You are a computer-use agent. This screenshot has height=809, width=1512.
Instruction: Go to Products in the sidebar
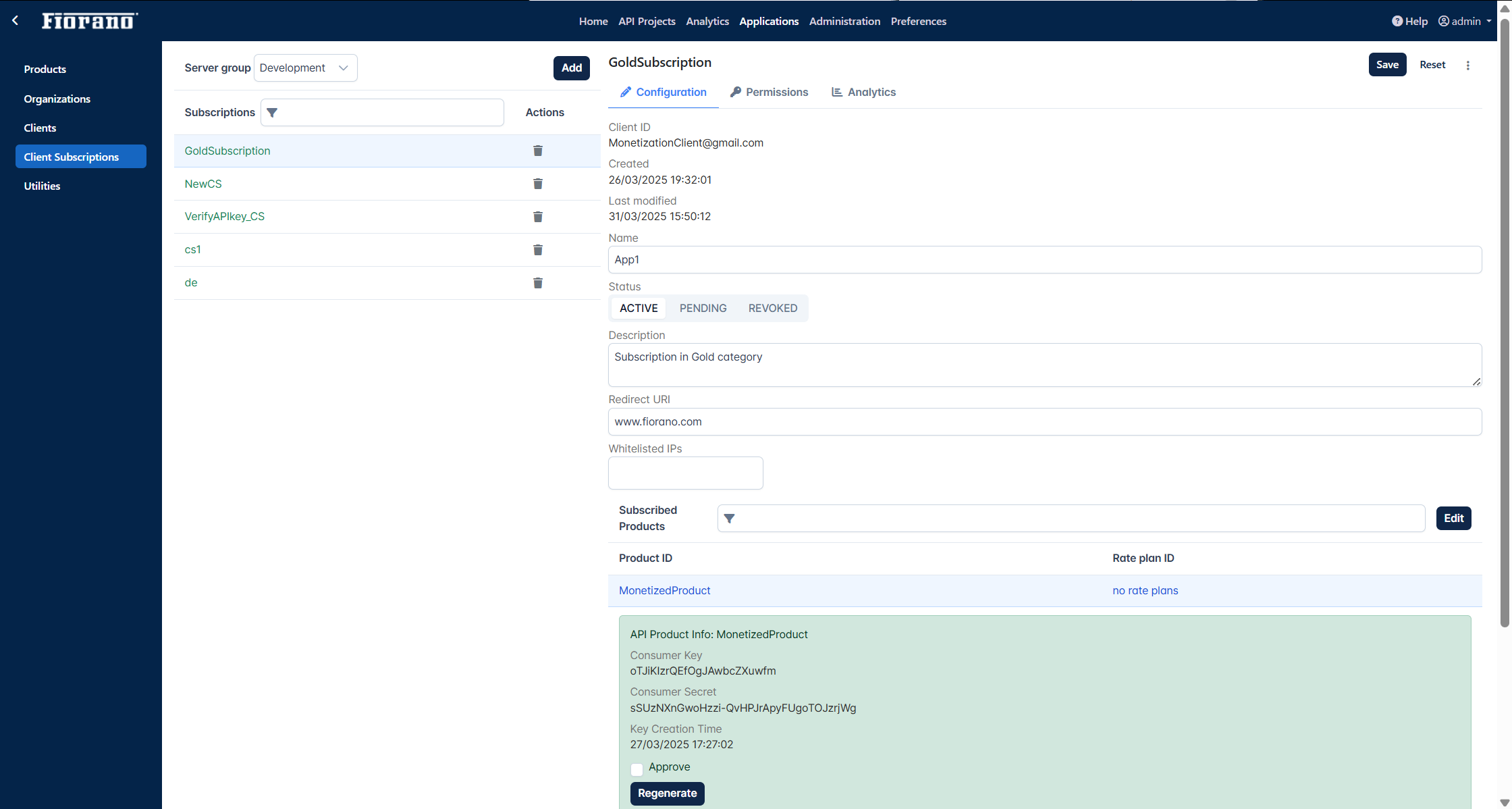pos(81,70)
